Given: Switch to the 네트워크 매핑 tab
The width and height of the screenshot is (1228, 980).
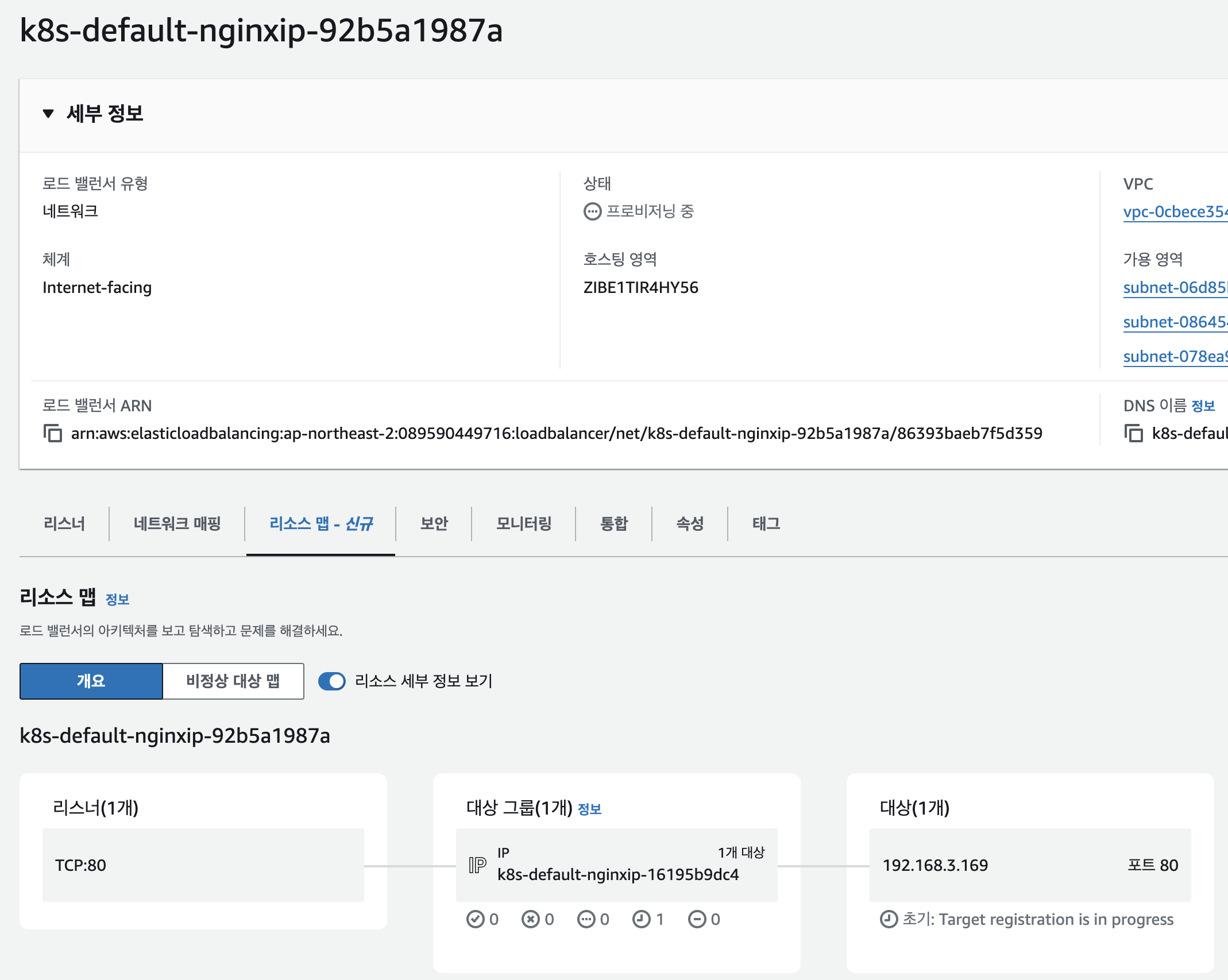Looking at the screenshot, I should [x=177, y=523].
